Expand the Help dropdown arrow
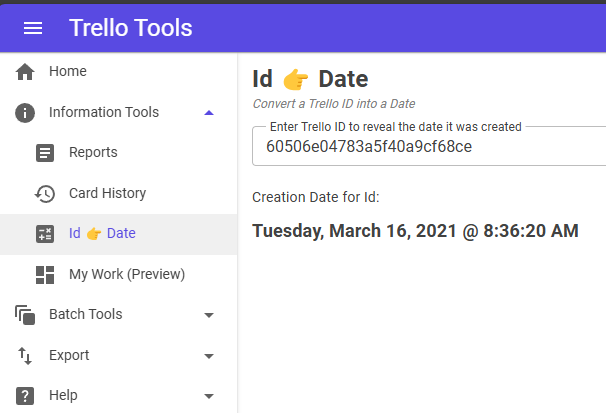Viewport: 606px width, 413px height. coord(208,396)
